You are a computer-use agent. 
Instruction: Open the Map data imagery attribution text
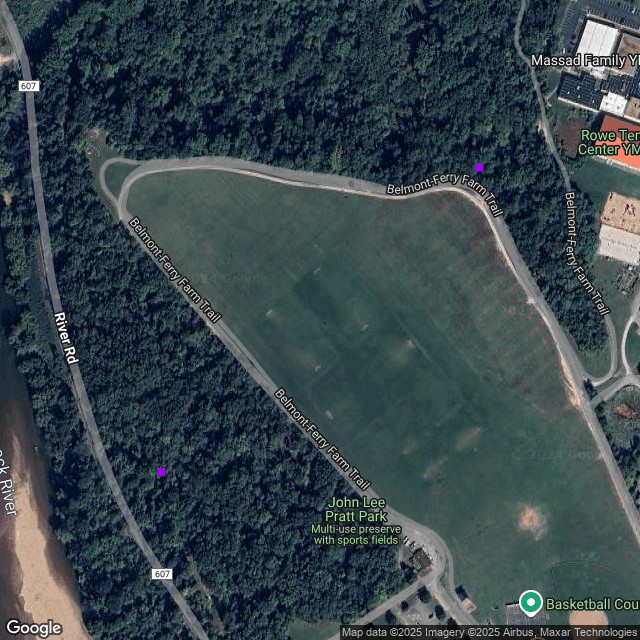point(490,633)
